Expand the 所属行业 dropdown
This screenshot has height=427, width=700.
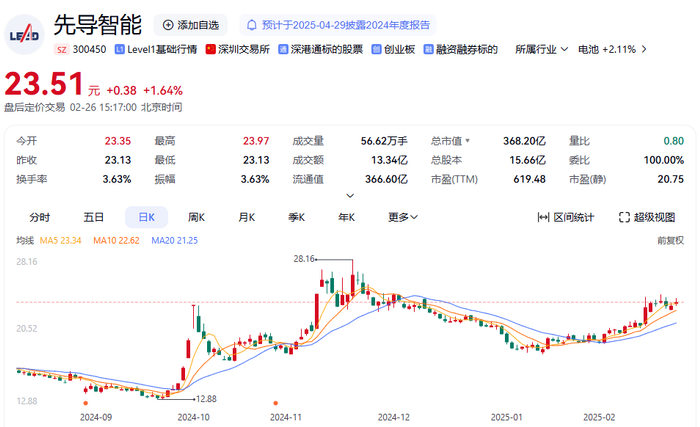tap(542, 50)
